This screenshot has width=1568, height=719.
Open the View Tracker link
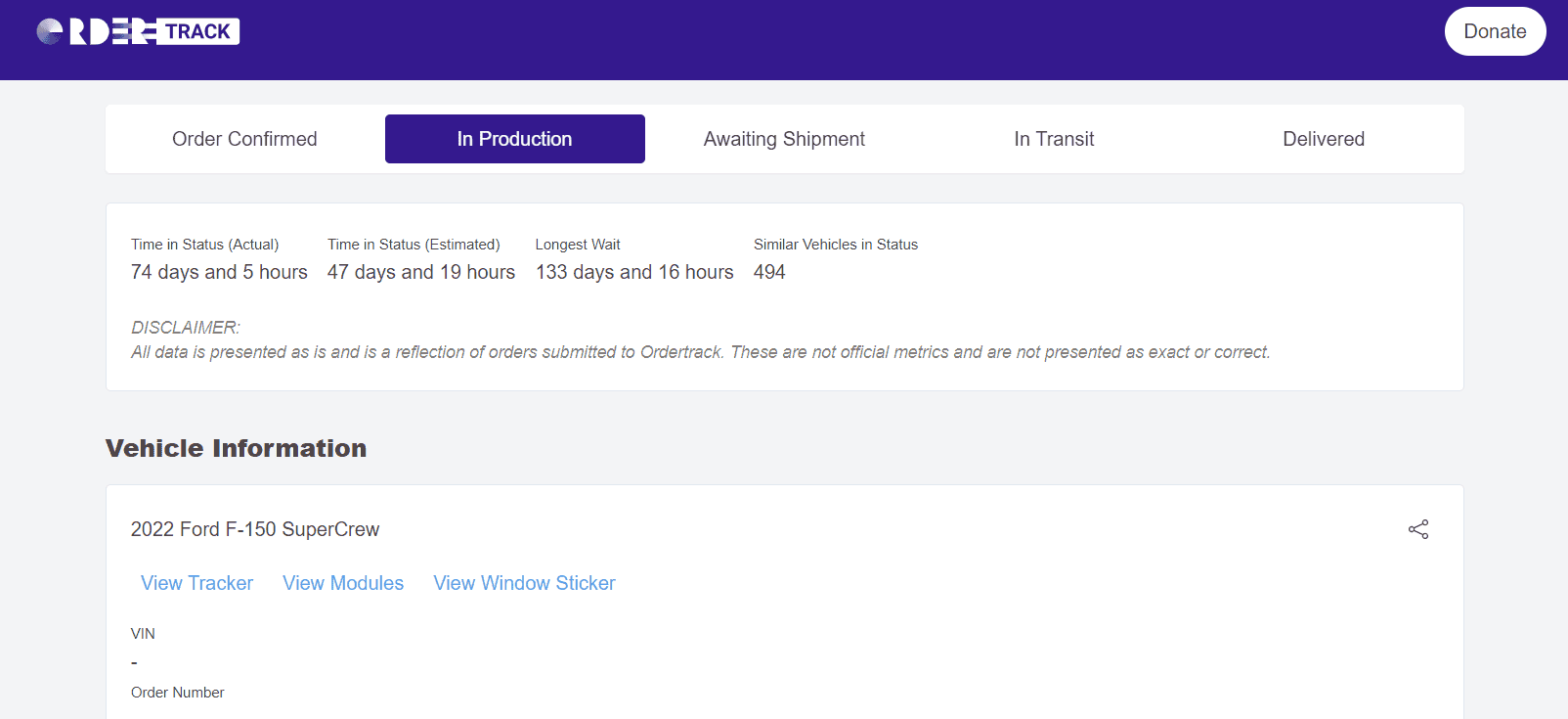tap(196, 583)
